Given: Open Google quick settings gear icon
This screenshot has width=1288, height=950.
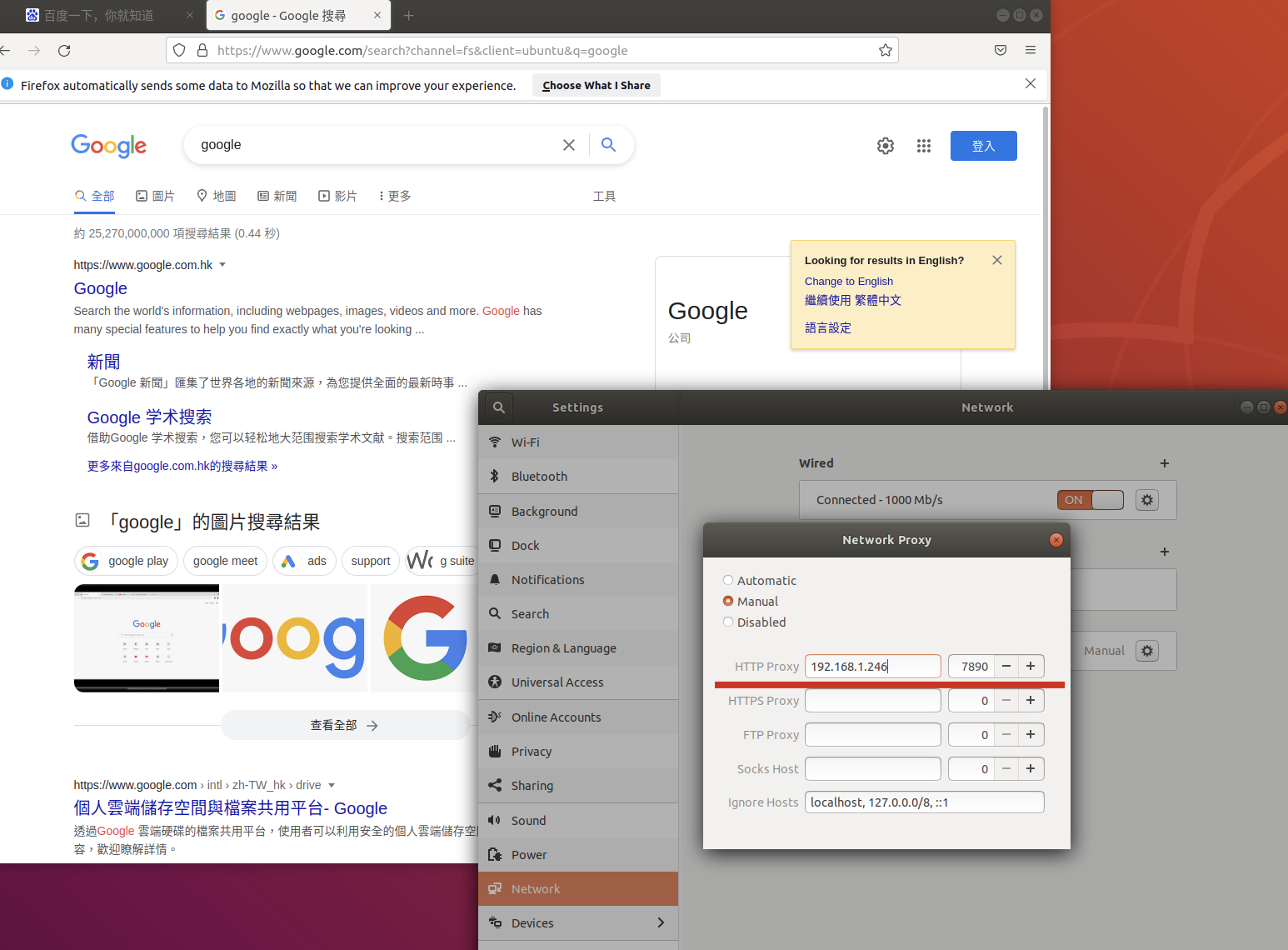Looking at the screenshot, I should click(885, 146).
